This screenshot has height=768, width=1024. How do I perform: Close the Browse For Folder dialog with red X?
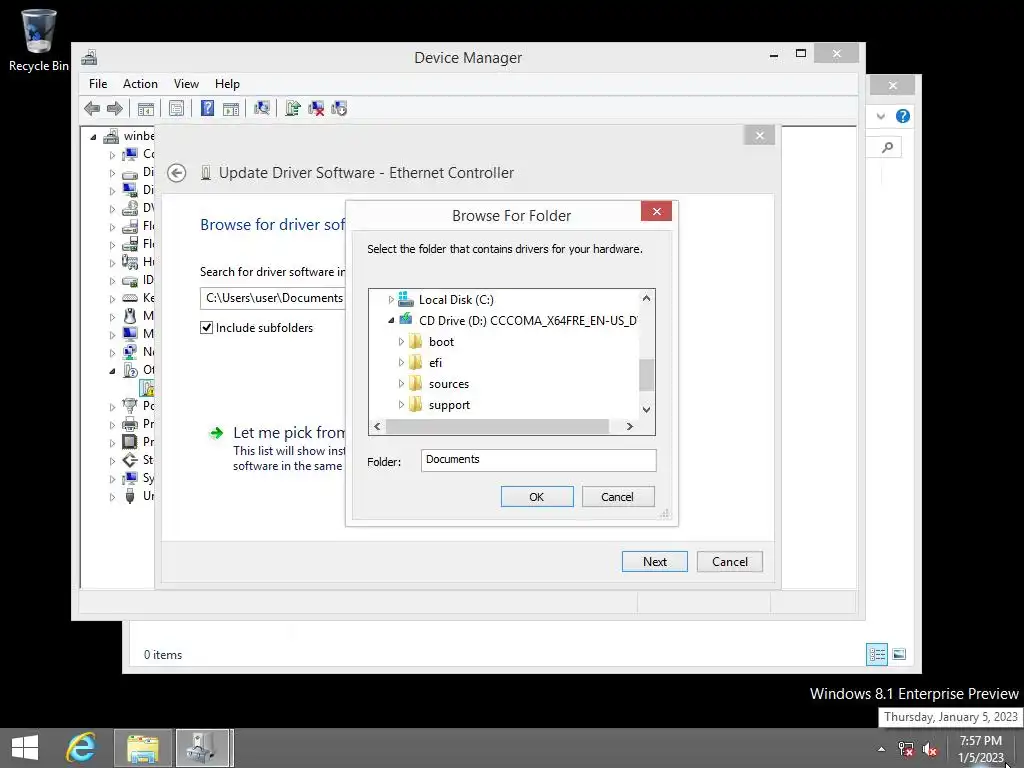point(656,211)
